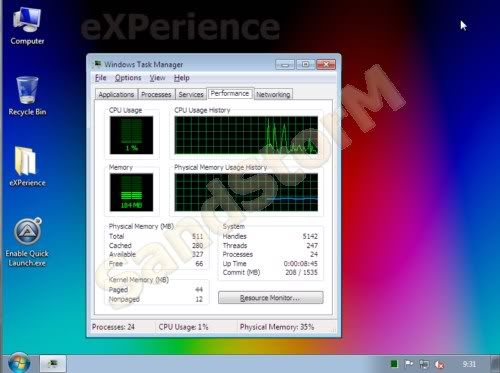
Task: Open the Help menu
Action: point(182,78)
